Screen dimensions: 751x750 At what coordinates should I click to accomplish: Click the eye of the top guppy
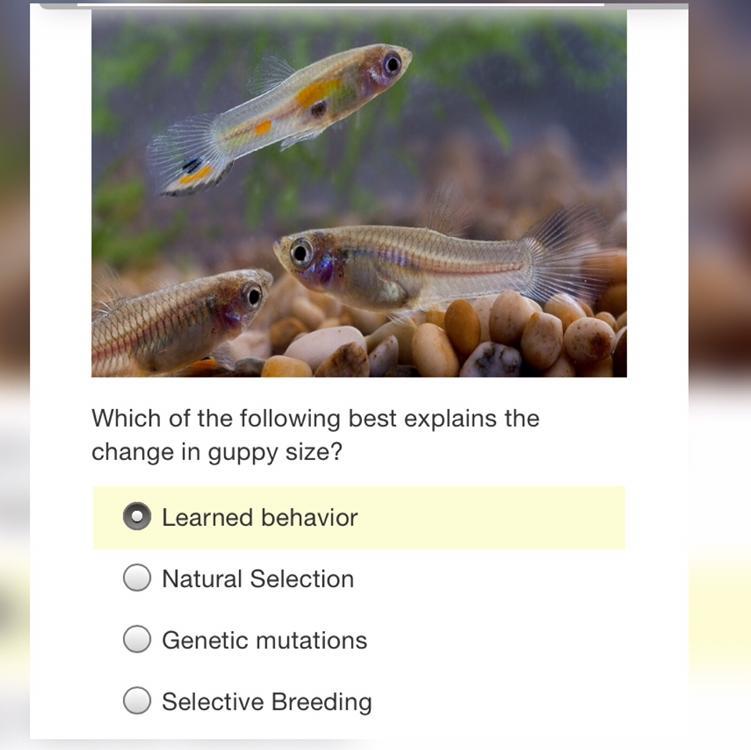pyautogui.click(x=392, y=63)
